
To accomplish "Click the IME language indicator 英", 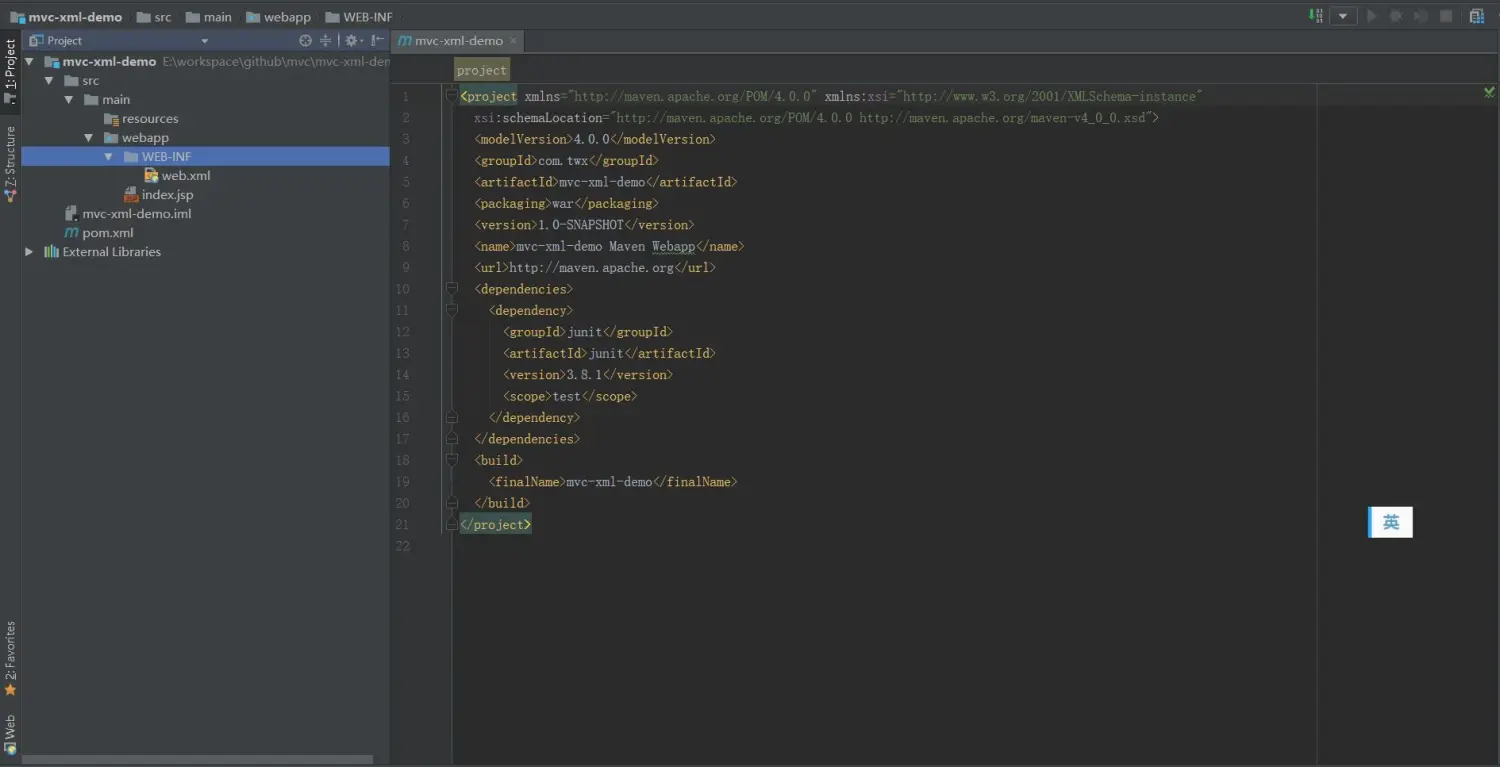I will [1391, 522].
